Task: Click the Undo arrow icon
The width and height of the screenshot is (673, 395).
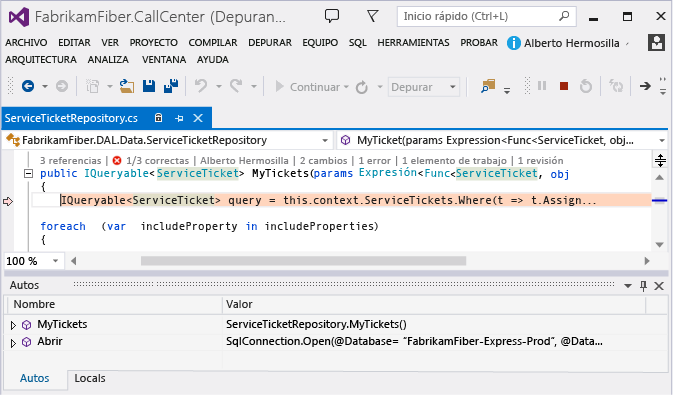Action: [200, 86]
